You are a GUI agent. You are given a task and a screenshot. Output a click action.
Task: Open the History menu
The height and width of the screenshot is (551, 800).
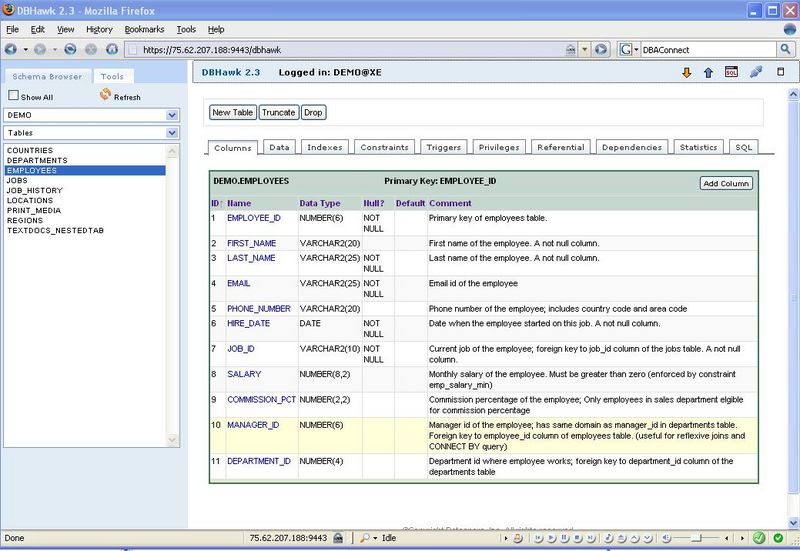[99, 29]
